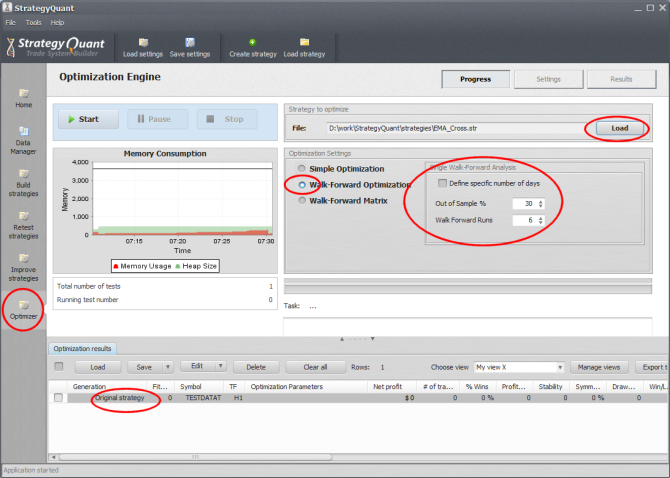670x478 pixels.
Task: Go to Build strategies section
Action: pyautogui.click(x=24, y=183)
